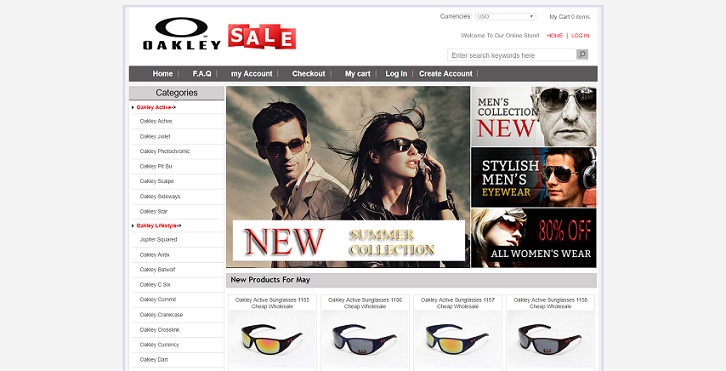Click the red SALE badge
The height and width of the screenshot is (371, 726).
pos(262,37)
